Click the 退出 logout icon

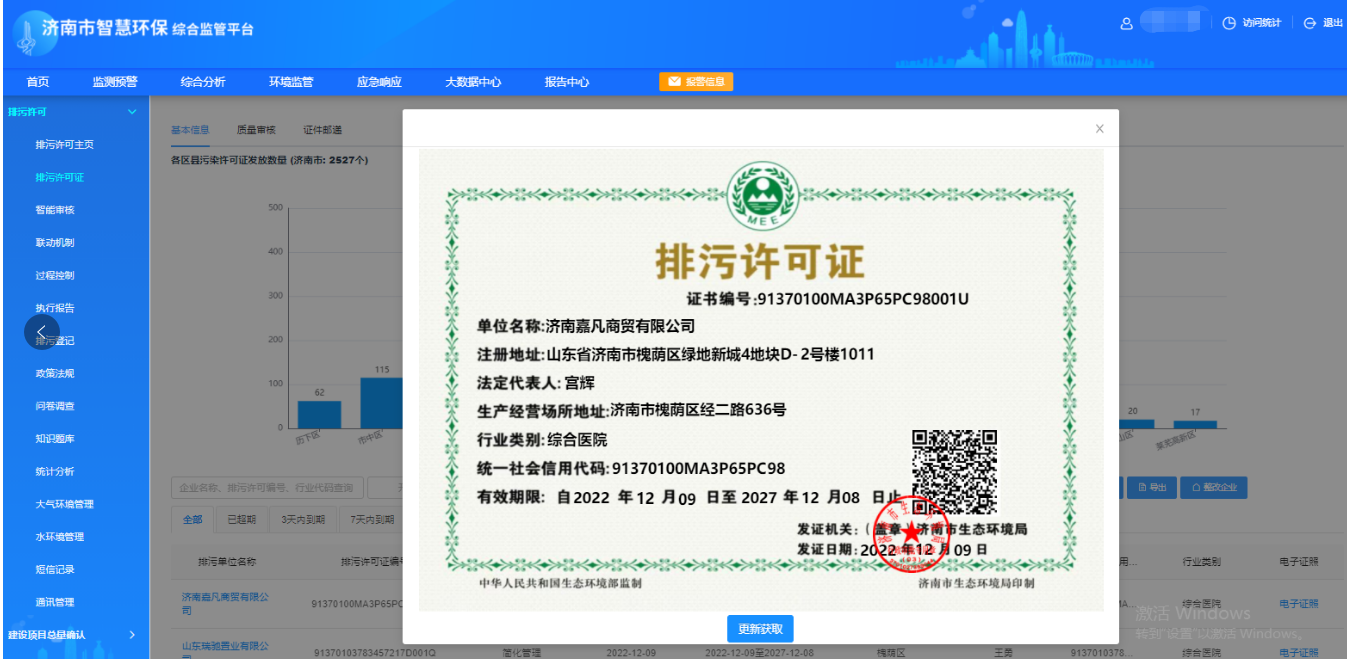coord(1310,23)
